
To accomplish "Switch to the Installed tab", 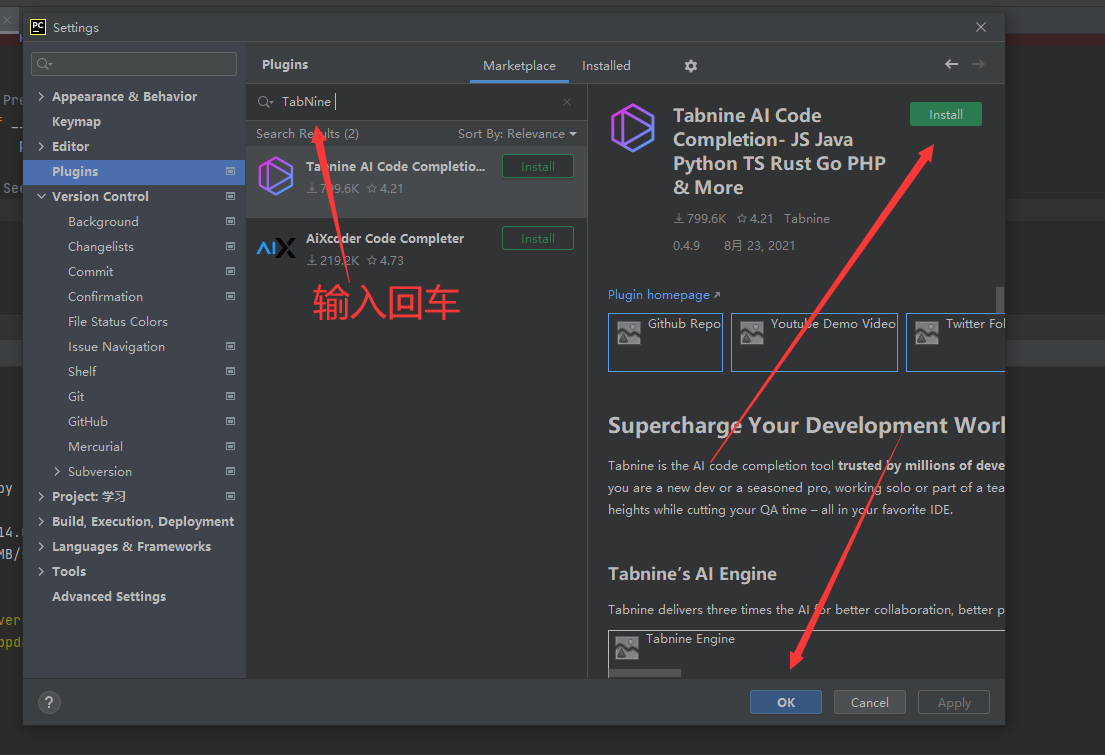I will click(606, 66).
